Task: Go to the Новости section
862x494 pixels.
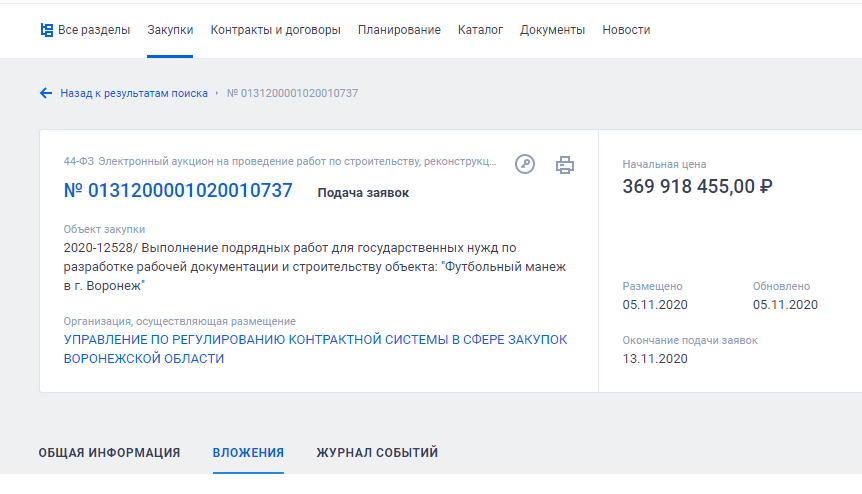Action: tap(626, 30)
